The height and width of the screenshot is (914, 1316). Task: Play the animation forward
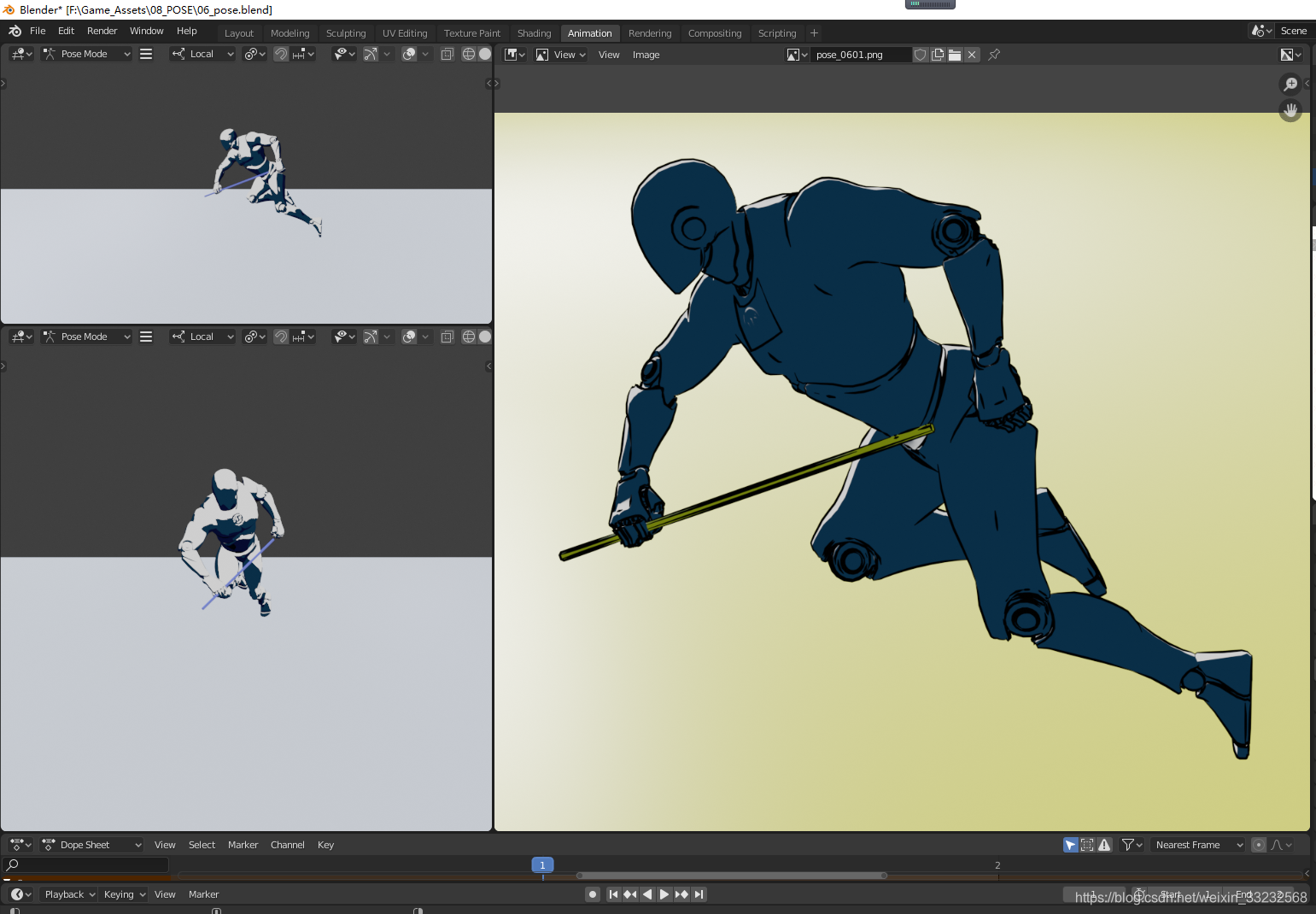[664, 894]
